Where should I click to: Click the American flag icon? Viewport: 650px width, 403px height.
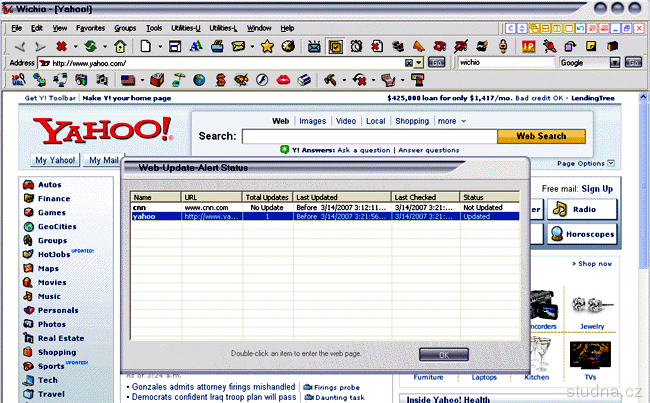tap(128, 79)
